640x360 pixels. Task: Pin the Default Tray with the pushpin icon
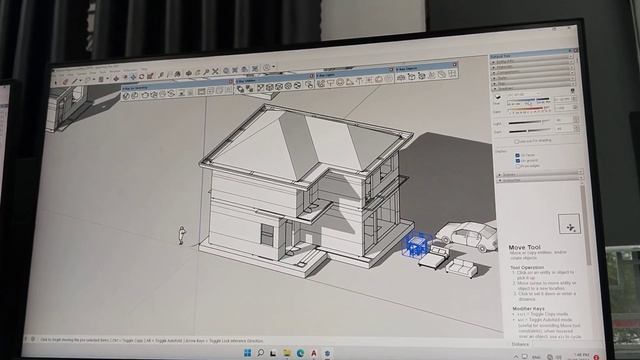570,50
